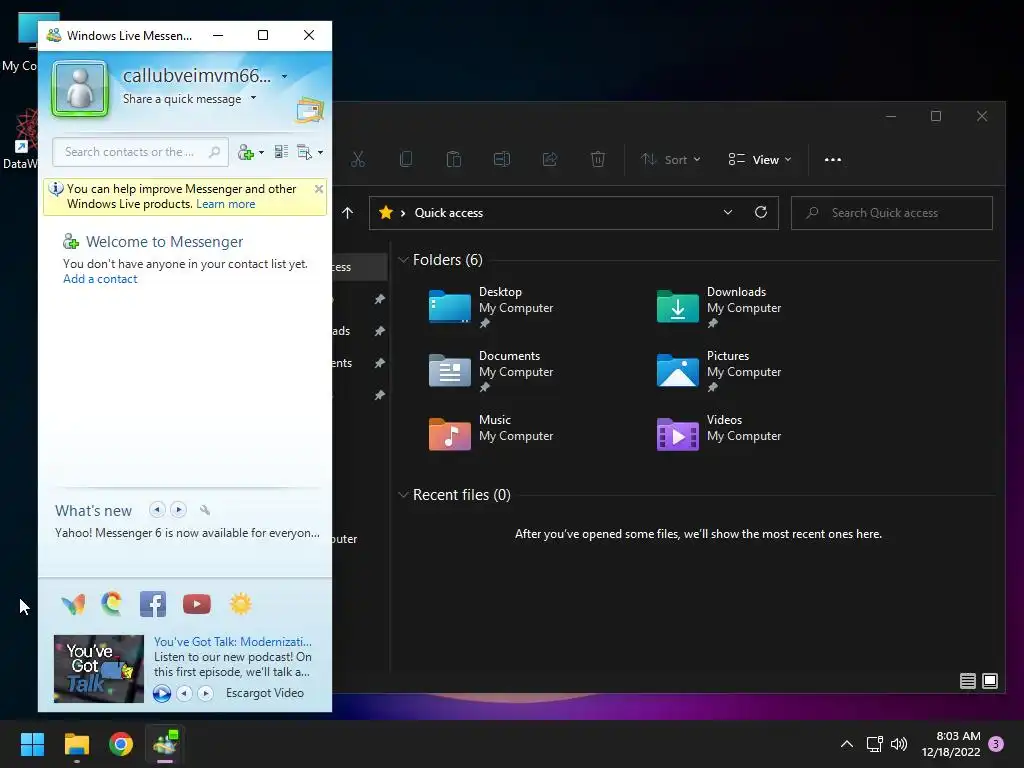1024x768 pixels.
Task: Open the Windows Start menu
Action: coord(32,744)
